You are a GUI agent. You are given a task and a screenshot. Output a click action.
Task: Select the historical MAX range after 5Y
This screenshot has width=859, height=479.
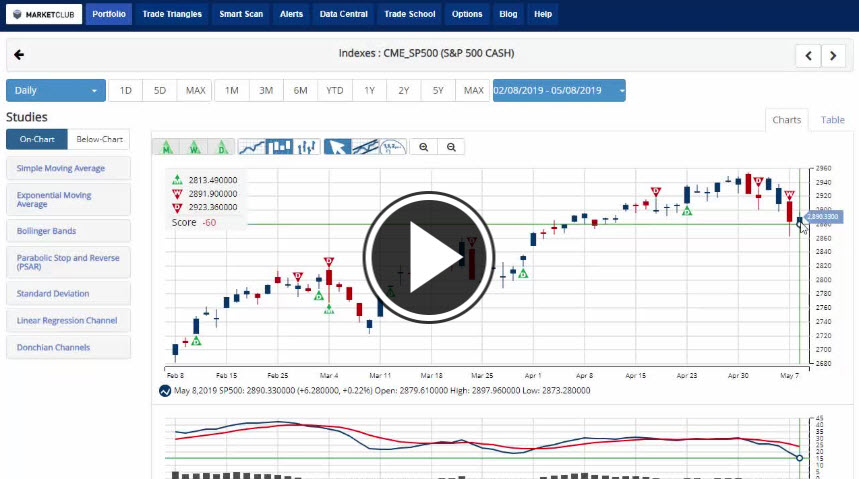(x=473, y=90)
